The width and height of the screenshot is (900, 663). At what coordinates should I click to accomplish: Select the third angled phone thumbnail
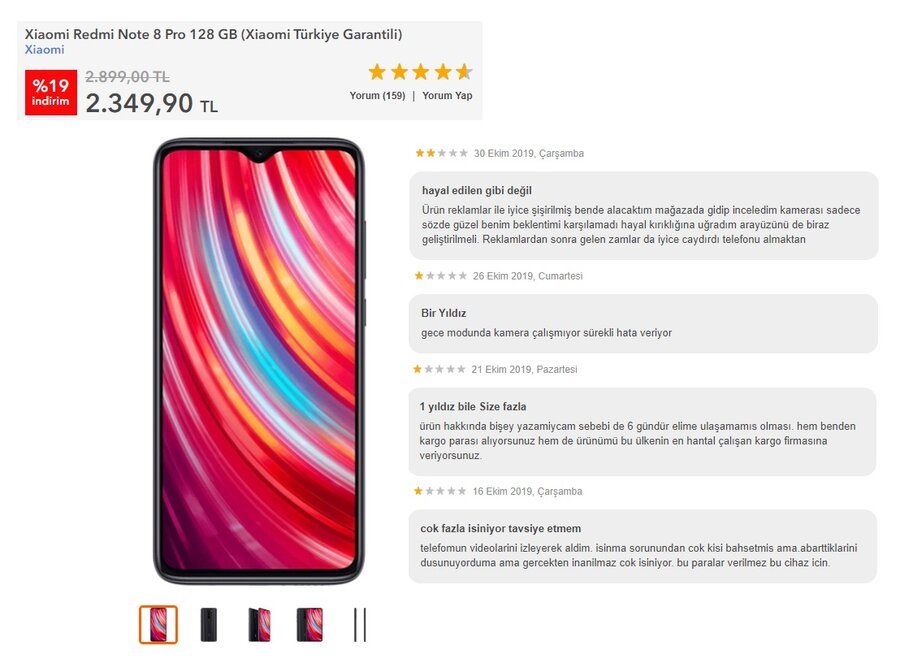[x=259, y=625]
